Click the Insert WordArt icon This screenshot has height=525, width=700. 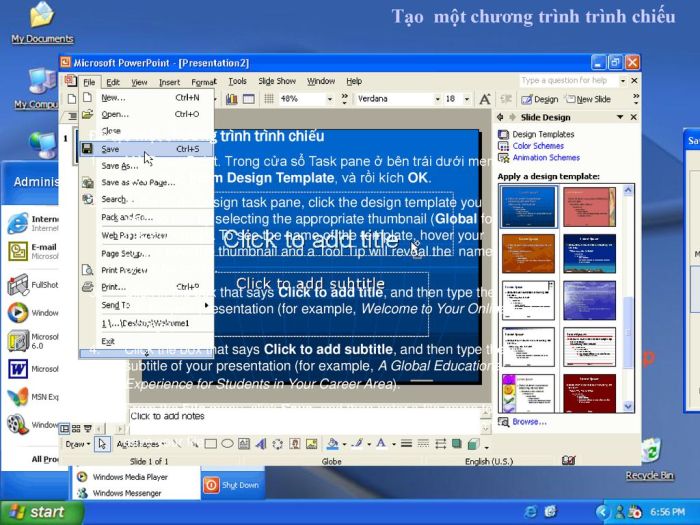[x=262, y=444]
